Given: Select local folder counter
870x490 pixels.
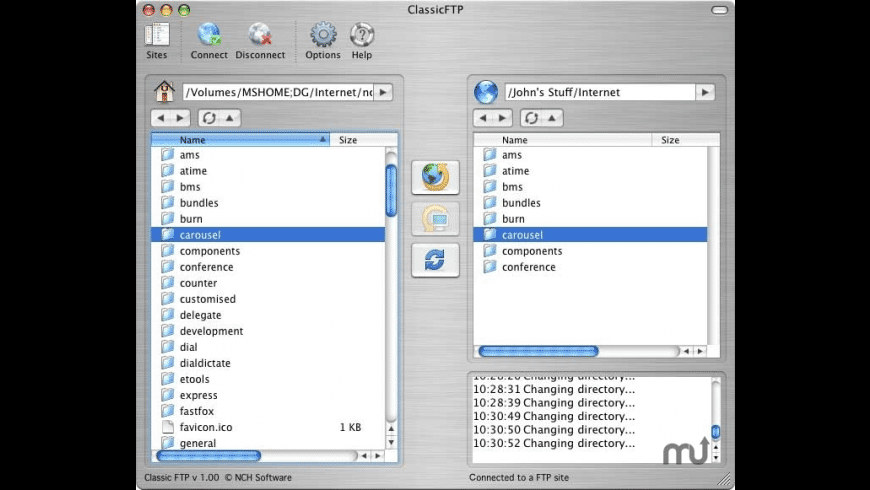Looking at the screenshot, I should [x=268, y=283].
